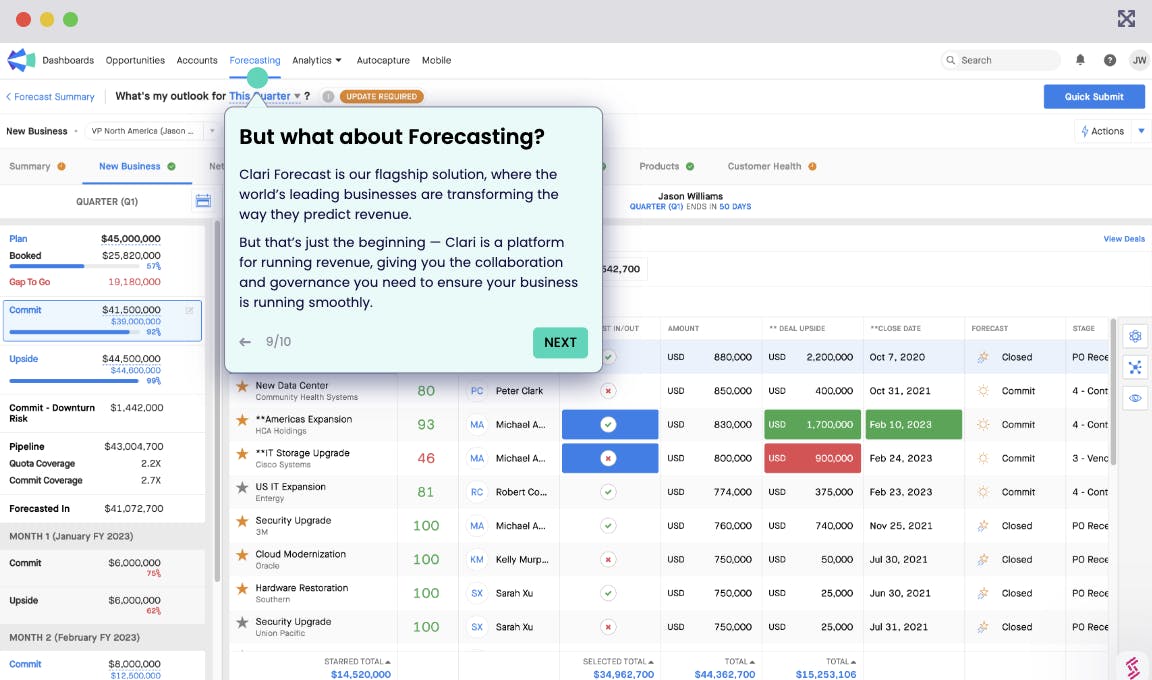This screenshot has height=680, width=1152.
Task: Click the lightning icon beside Actions
Action: click(1084, 131)
